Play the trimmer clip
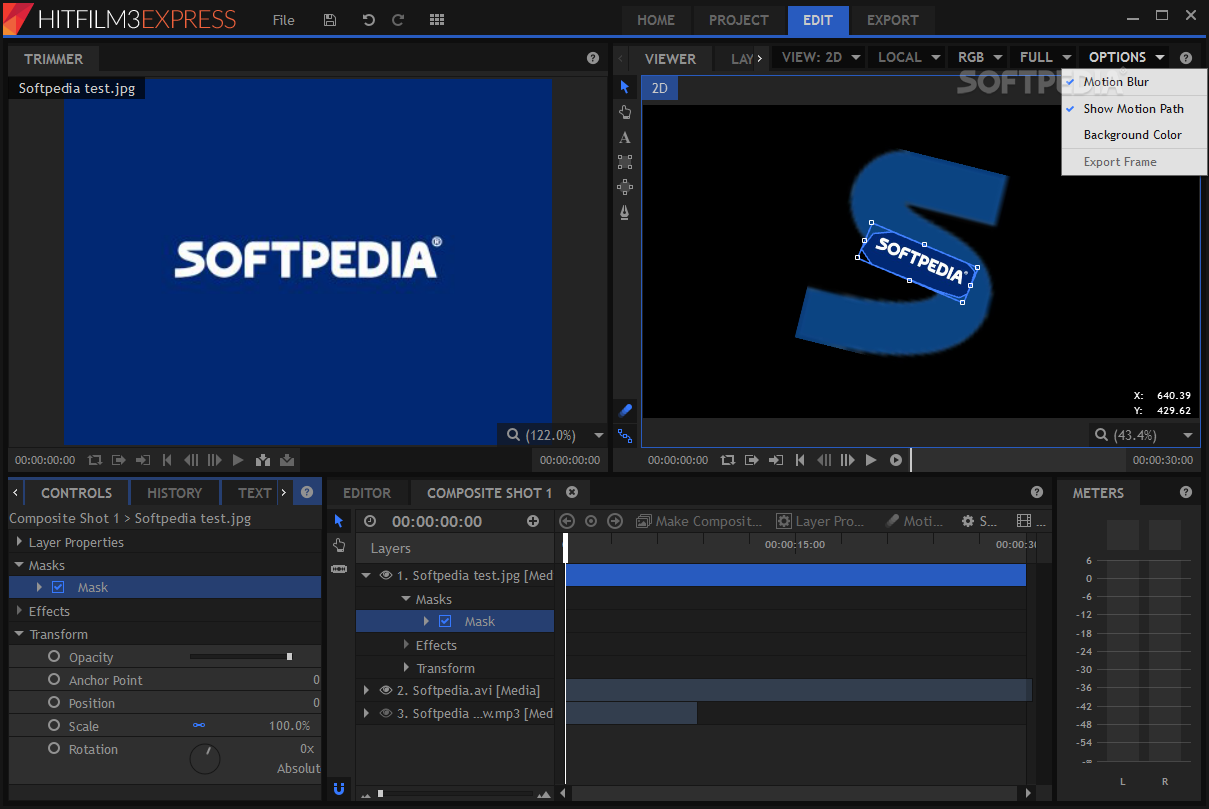 point(238,460)
